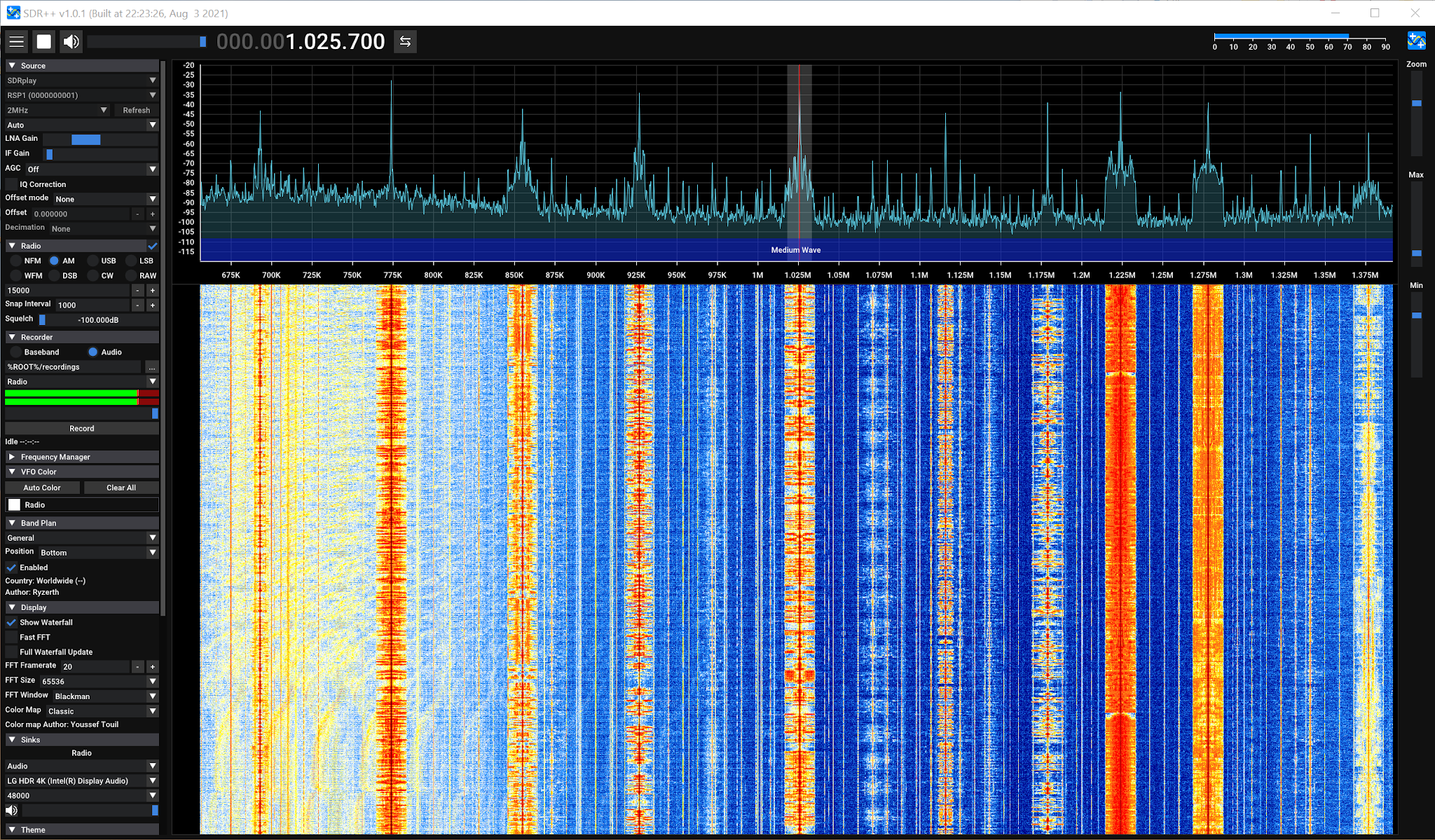Clear all VFO colors with Clear All

[x=121, y=487]
